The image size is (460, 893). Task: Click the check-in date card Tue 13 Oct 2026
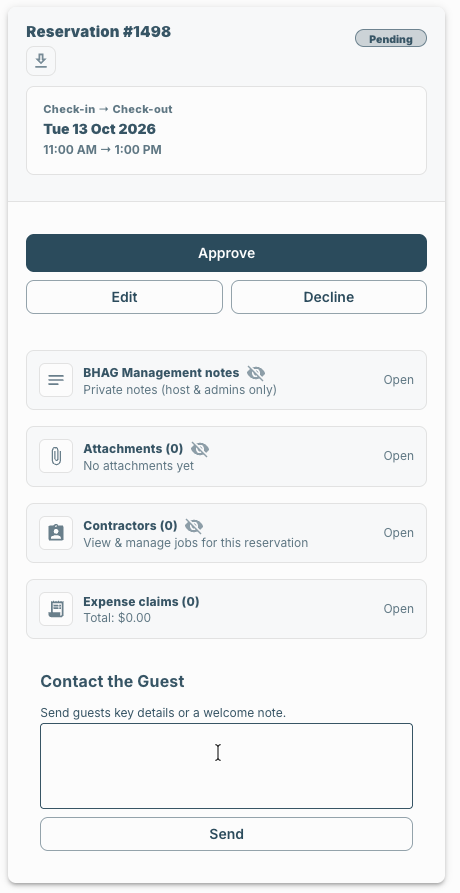pyautogui.click(x=226, y=130)
